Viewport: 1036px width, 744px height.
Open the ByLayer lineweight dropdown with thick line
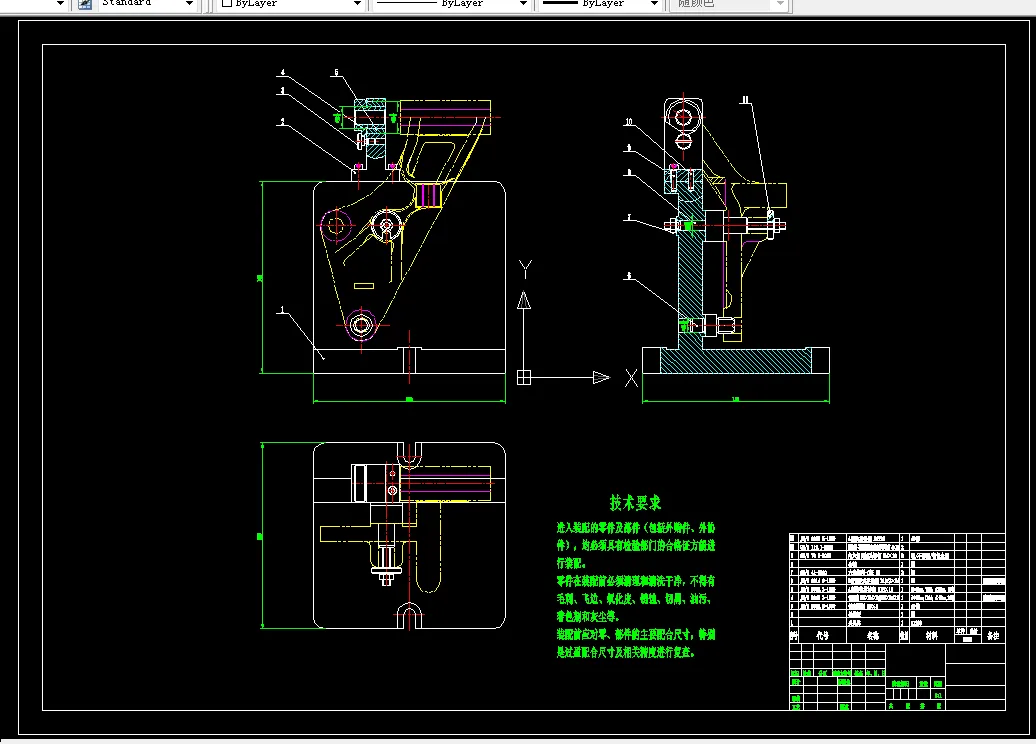601,3
